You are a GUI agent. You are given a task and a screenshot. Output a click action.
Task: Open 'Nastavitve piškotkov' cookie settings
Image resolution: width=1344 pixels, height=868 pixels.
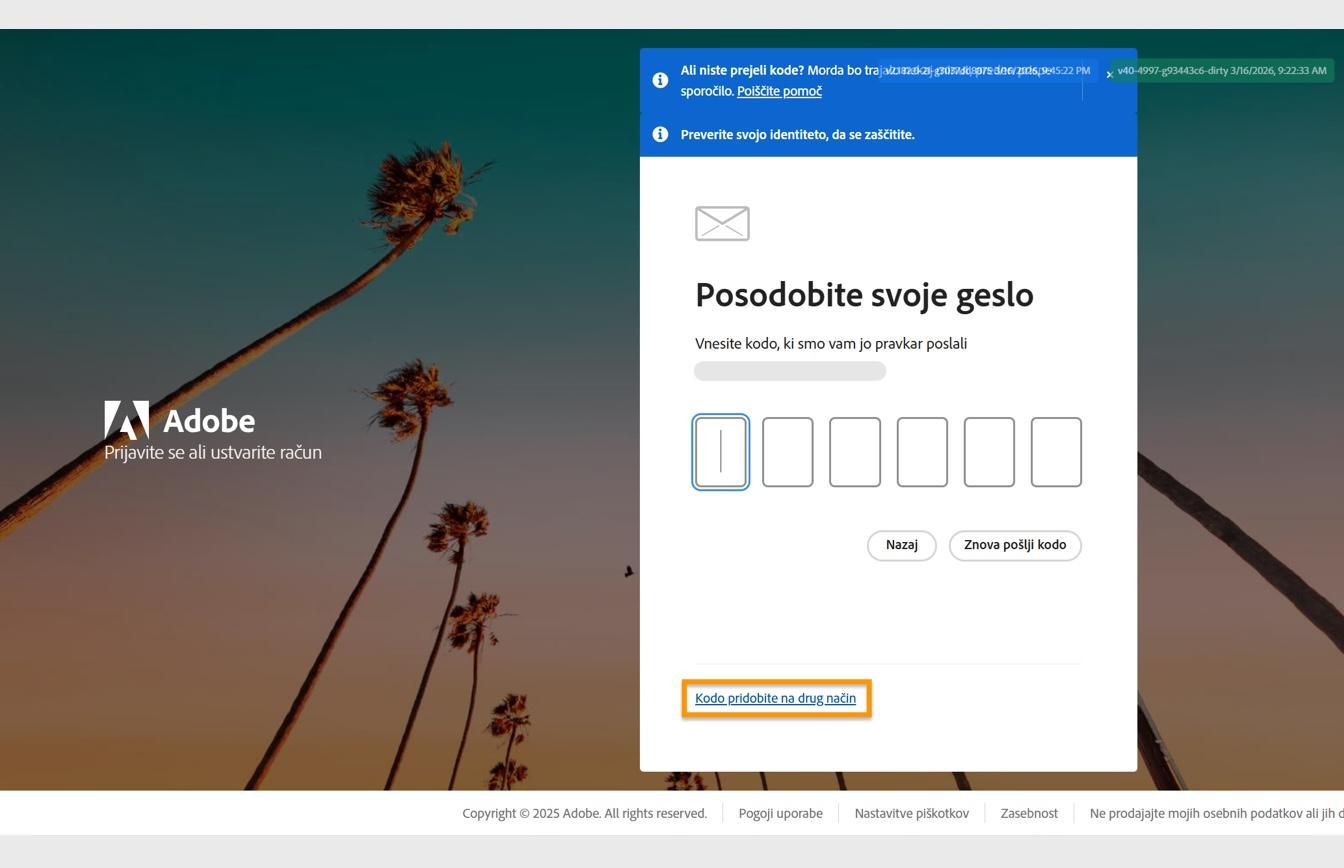coord(911,813)
